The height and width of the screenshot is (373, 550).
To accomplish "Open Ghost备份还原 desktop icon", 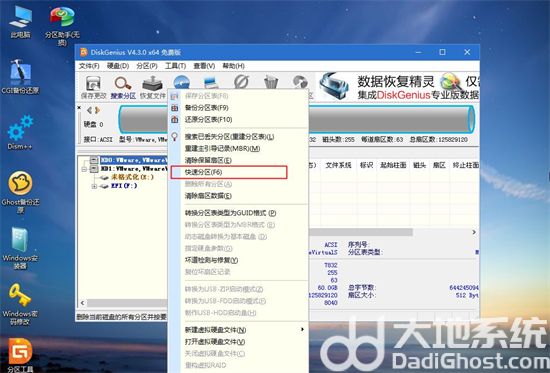I will point(20,192).
